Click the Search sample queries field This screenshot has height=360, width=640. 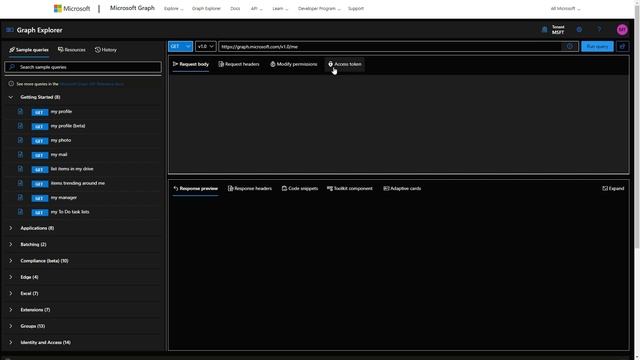[x=83, y=67]
